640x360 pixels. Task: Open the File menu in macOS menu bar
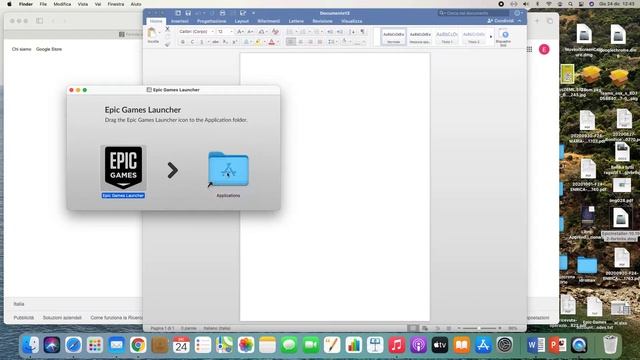(x=43, y=4)
